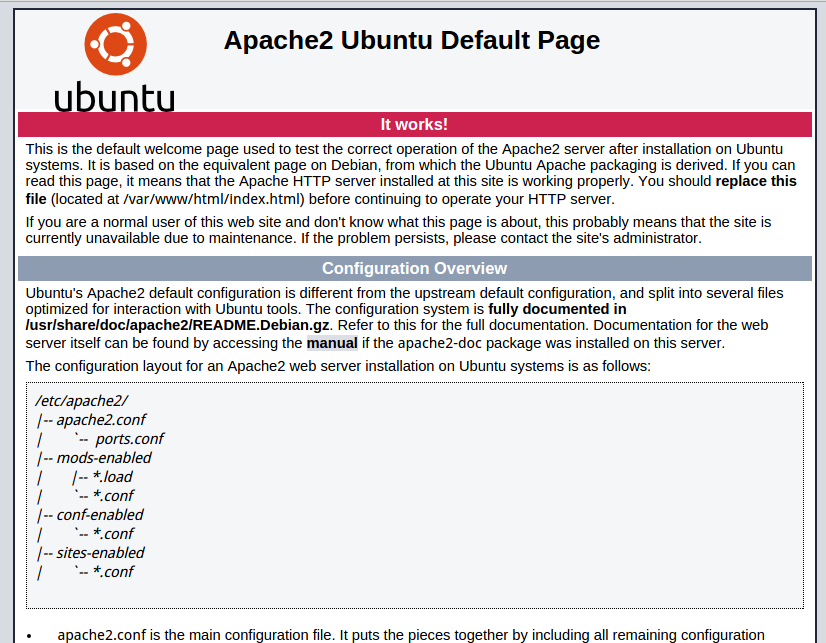Click the 'fully documented in' bold text

pyautogui.click(x=557, y=309)
